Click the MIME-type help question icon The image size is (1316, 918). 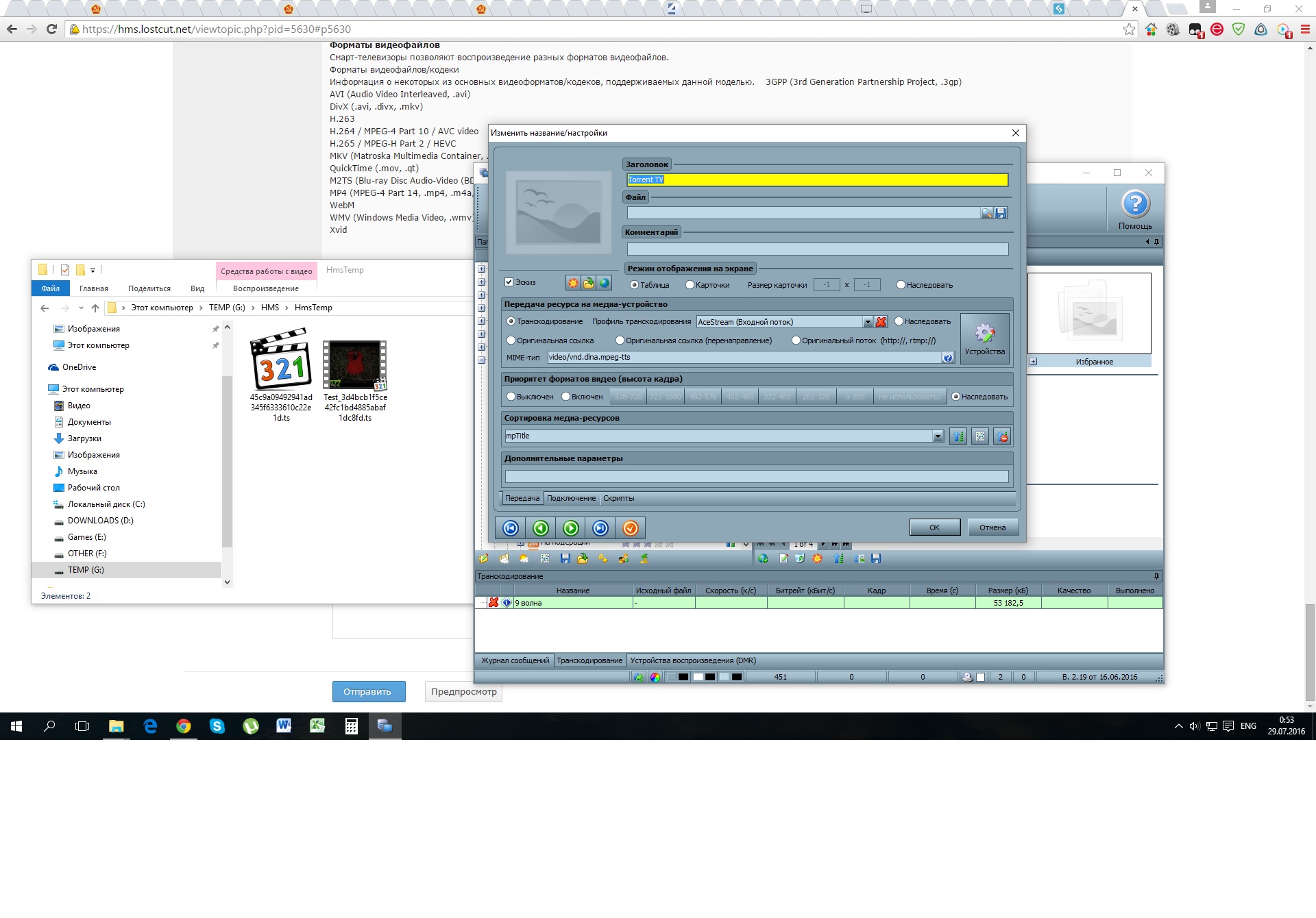947,358
